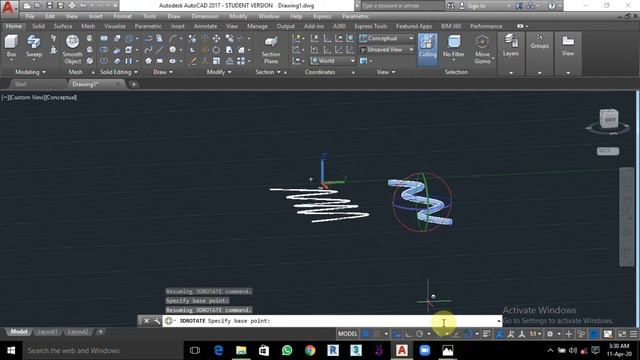Click the Clean Screen icon in status bar
640x360 pixels.
click(x=622, y=334)
